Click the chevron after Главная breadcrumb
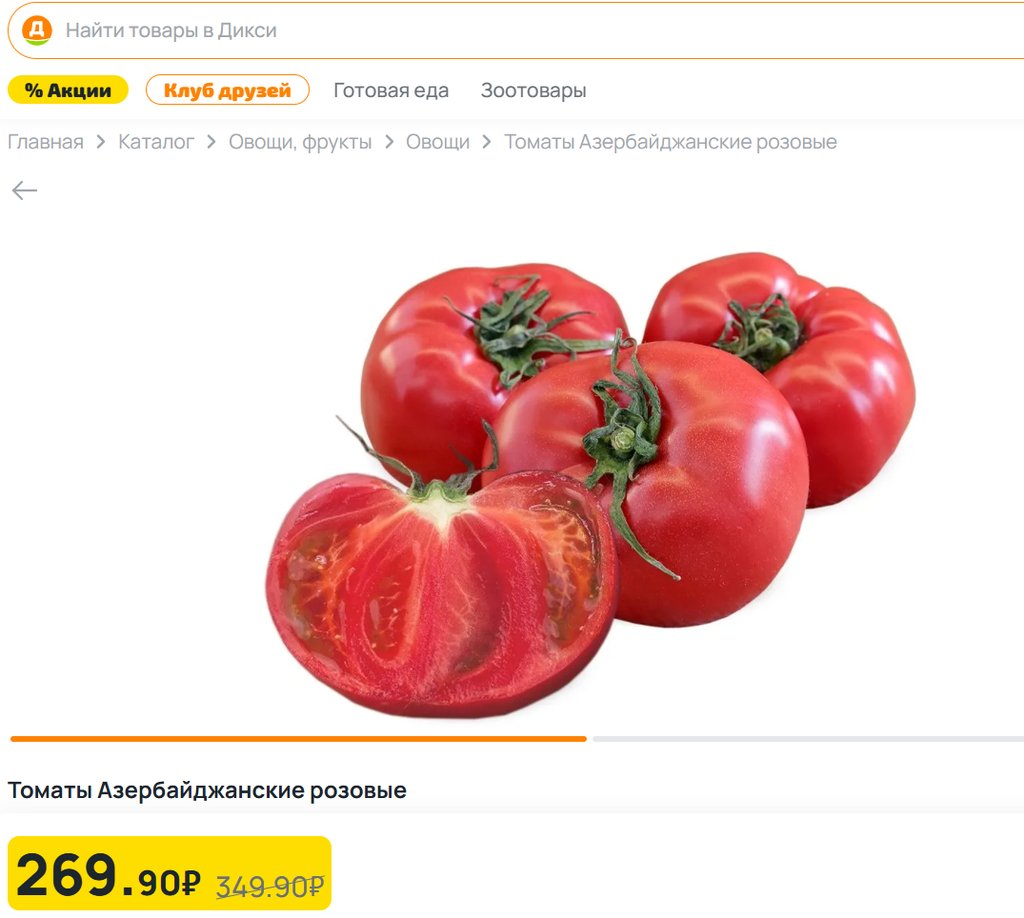Screen dimensions: 1024x918 click(101, 142)
